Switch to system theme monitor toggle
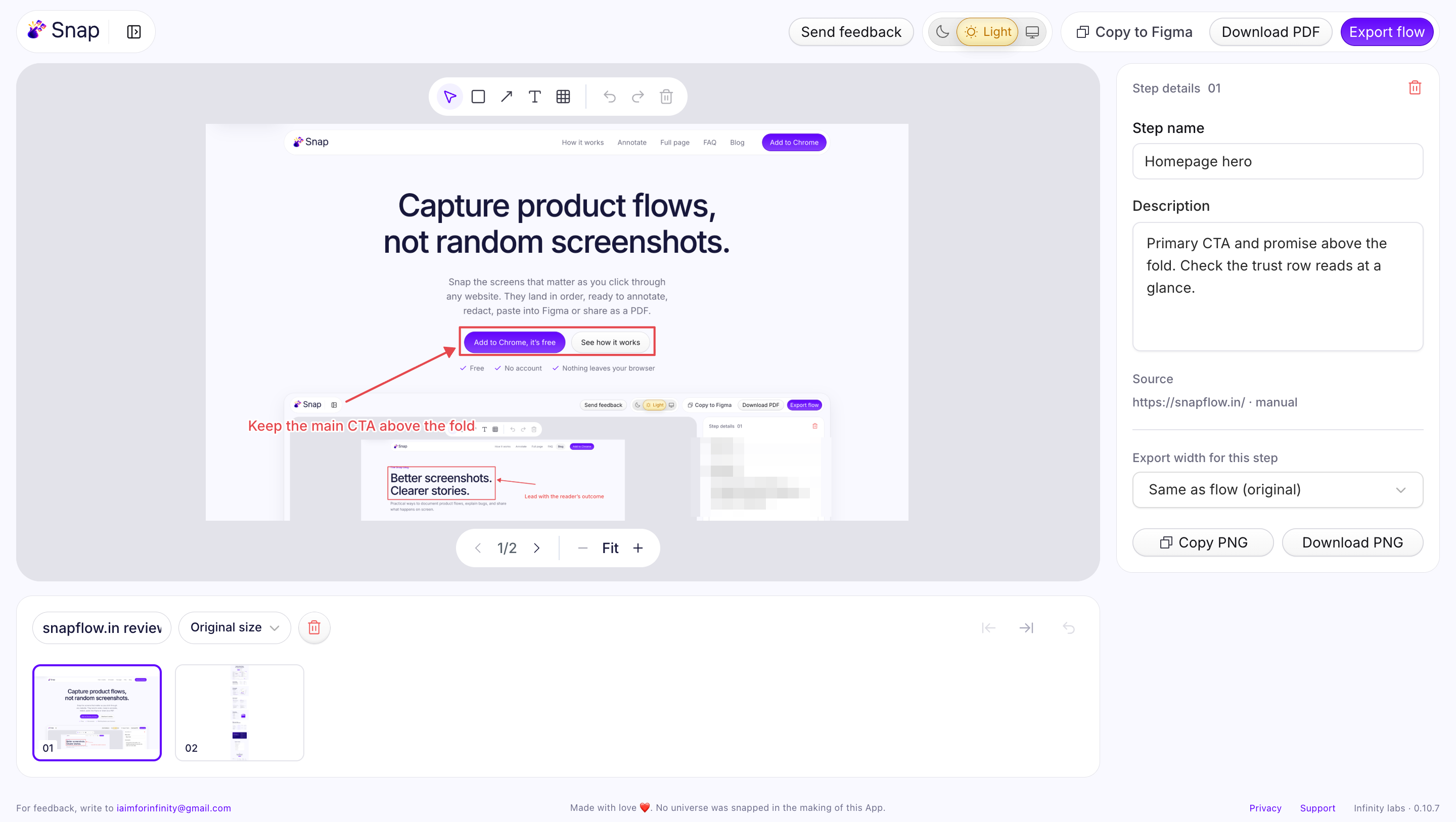The height and width of the screenshot is (822, 1456). 1032,32
